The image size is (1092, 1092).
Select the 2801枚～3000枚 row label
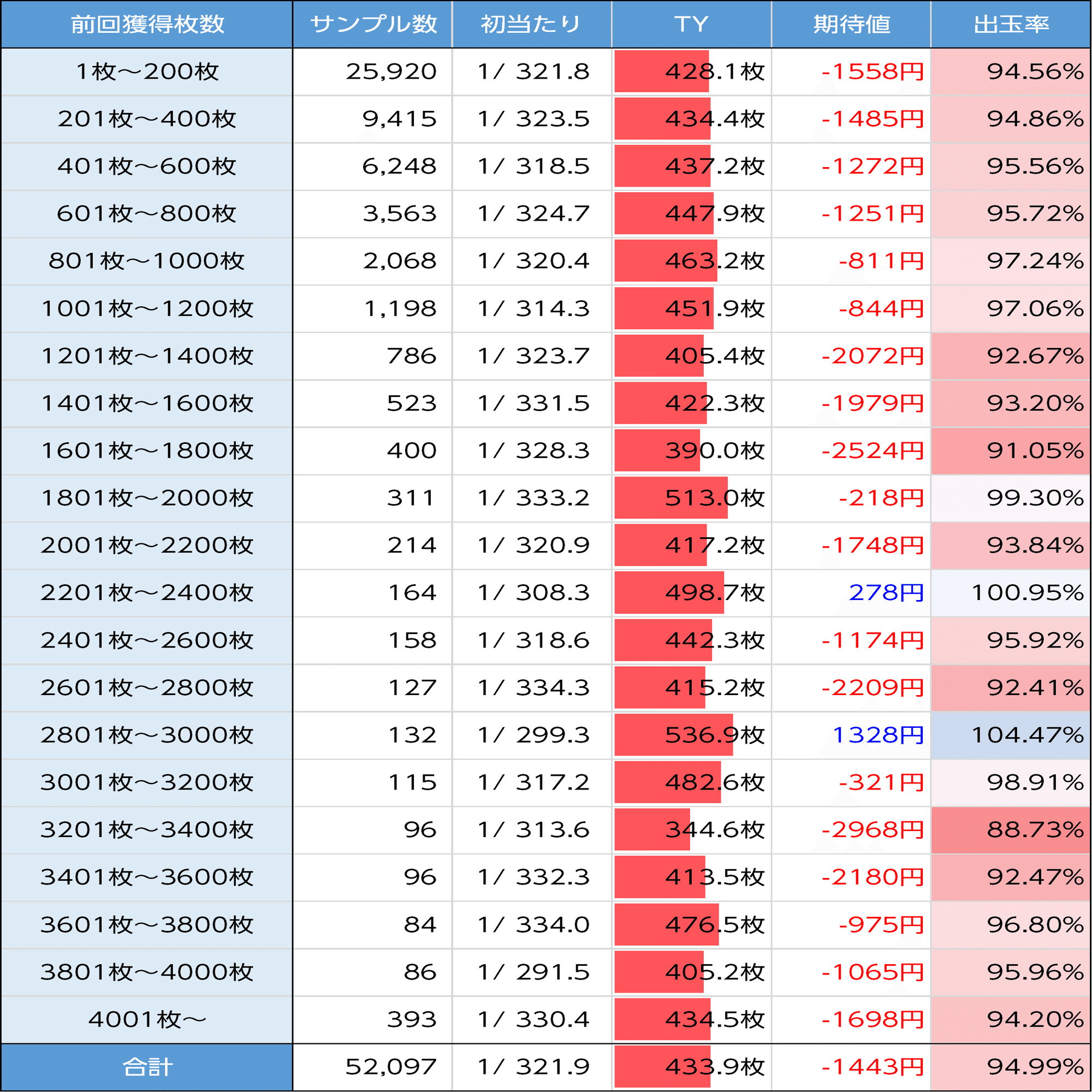click(x=147, y=735)
